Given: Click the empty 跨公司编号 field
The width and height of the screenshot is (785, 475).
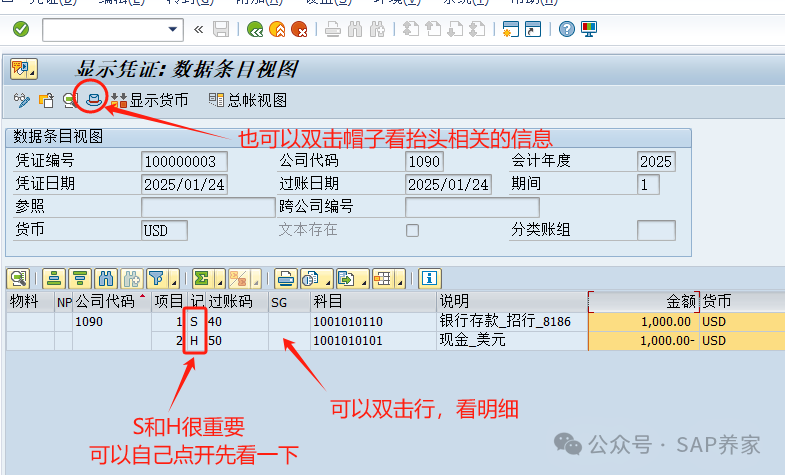Looking at the screenshot, I should (x=472, y=207).
